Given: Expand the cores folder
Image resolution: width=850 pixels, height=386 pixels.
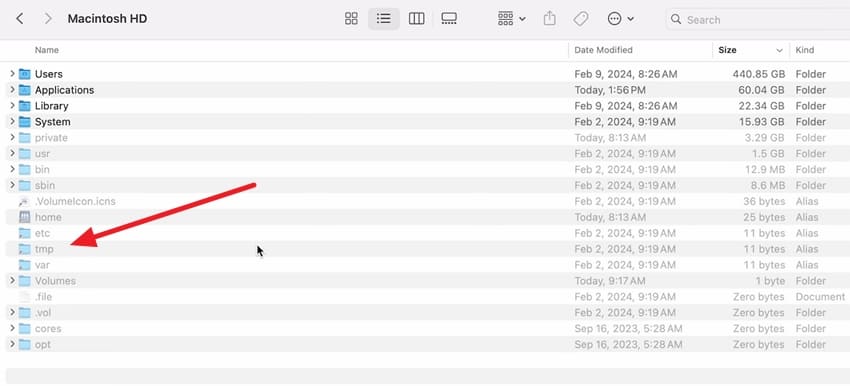Looking at the screenshot, I should click(12, 328).
